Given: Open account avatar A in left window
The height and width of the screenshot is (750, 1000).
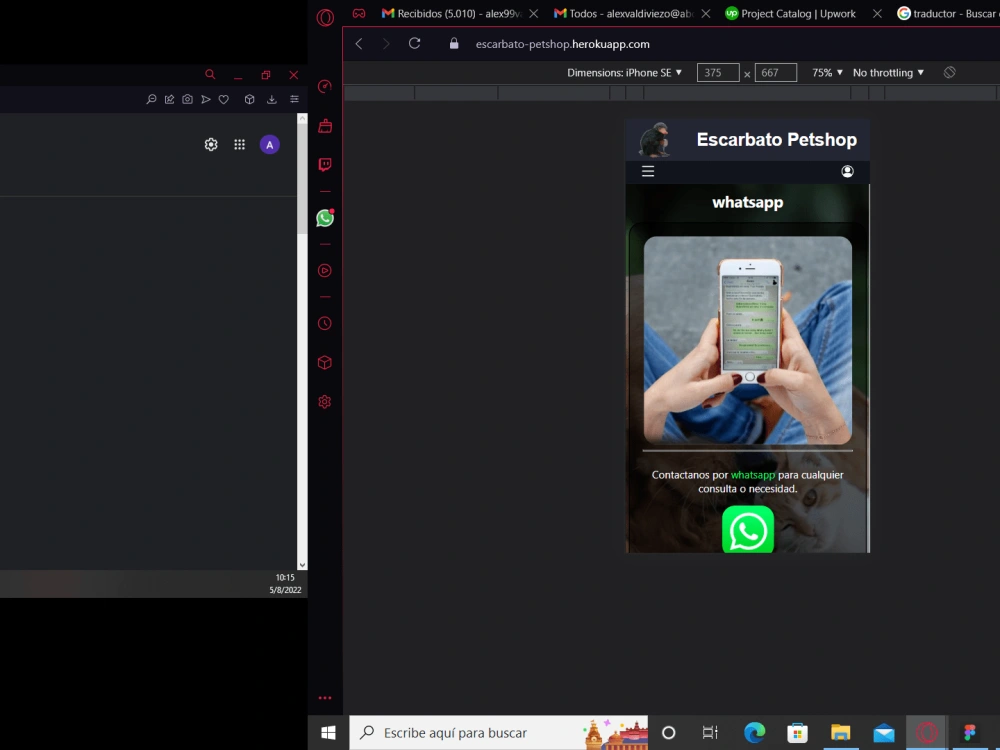Looking at the screenshot, I should (x=270, y=145).
